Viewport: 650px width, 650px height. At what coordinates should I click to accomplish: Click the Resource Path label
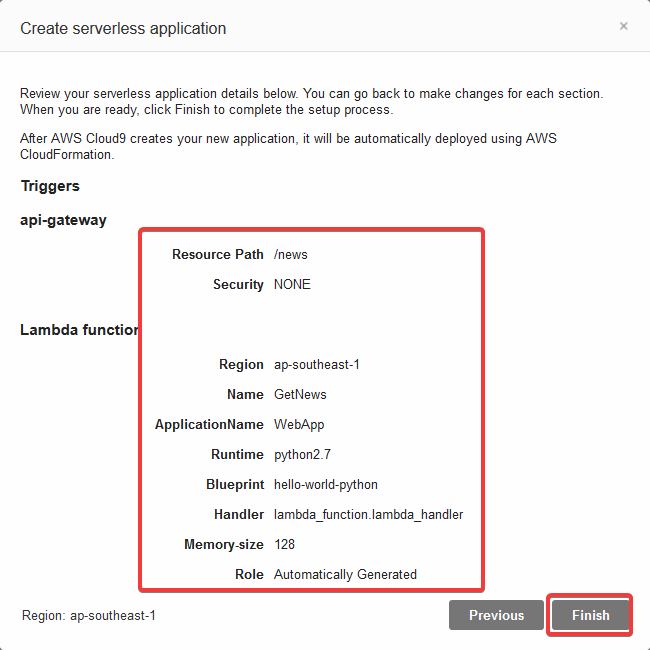click(x=218, y=254)
